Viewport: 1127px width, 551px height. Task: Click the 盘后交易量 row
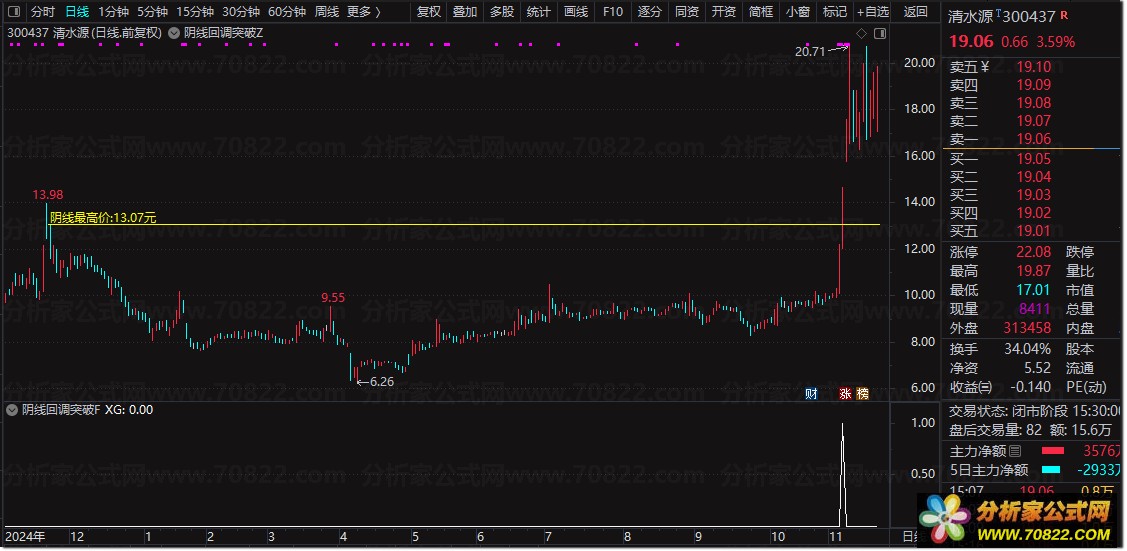coord(1031,430)
